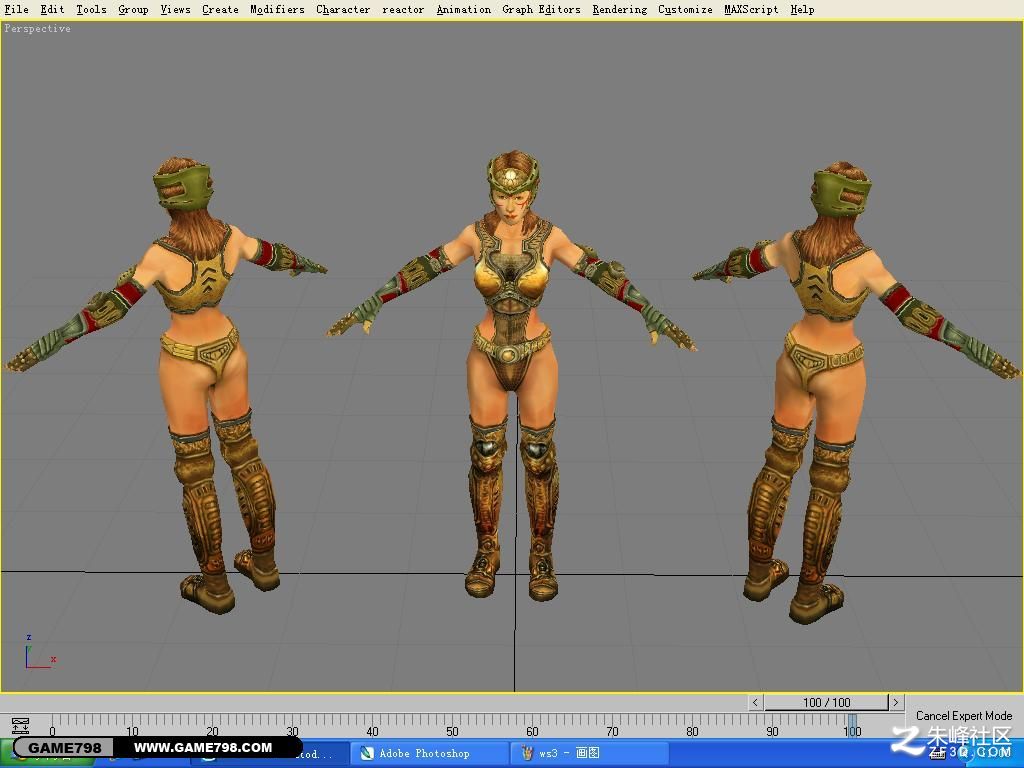Open the MAXScript menu
1024x768 pixels.
(x=751, y=9)
